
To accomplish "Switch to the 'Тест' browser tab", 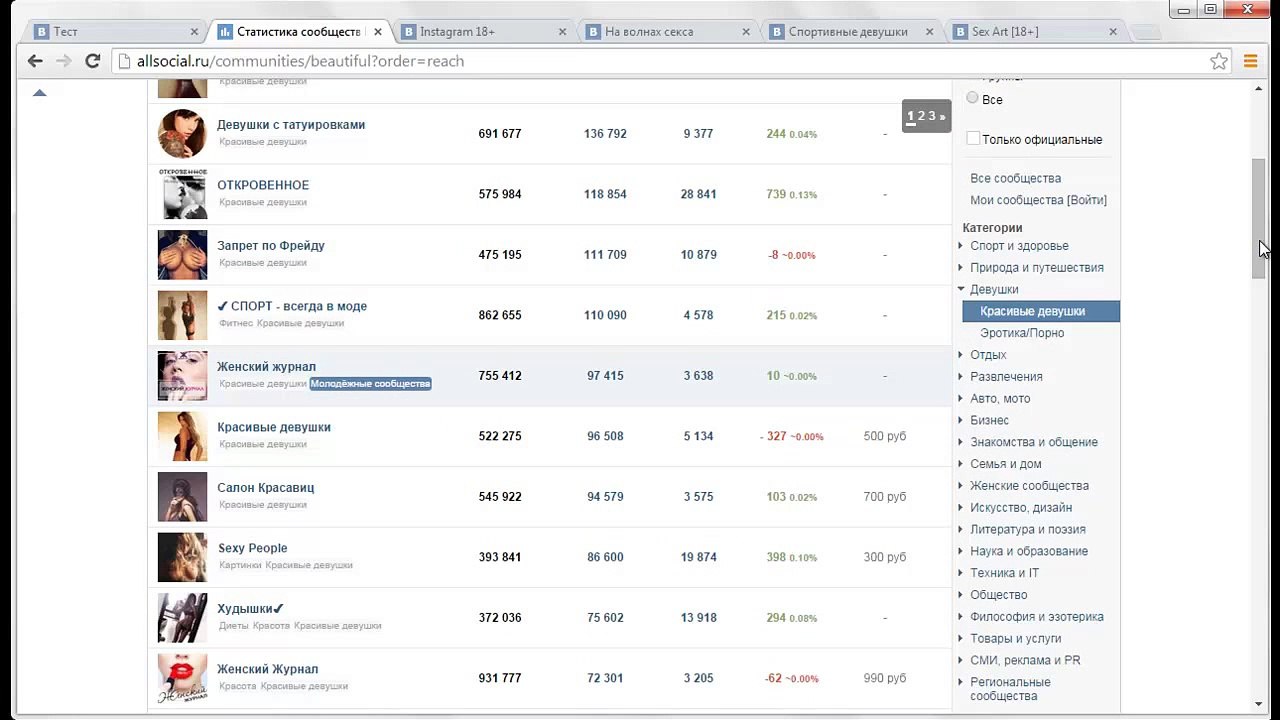I will (112, 32).
